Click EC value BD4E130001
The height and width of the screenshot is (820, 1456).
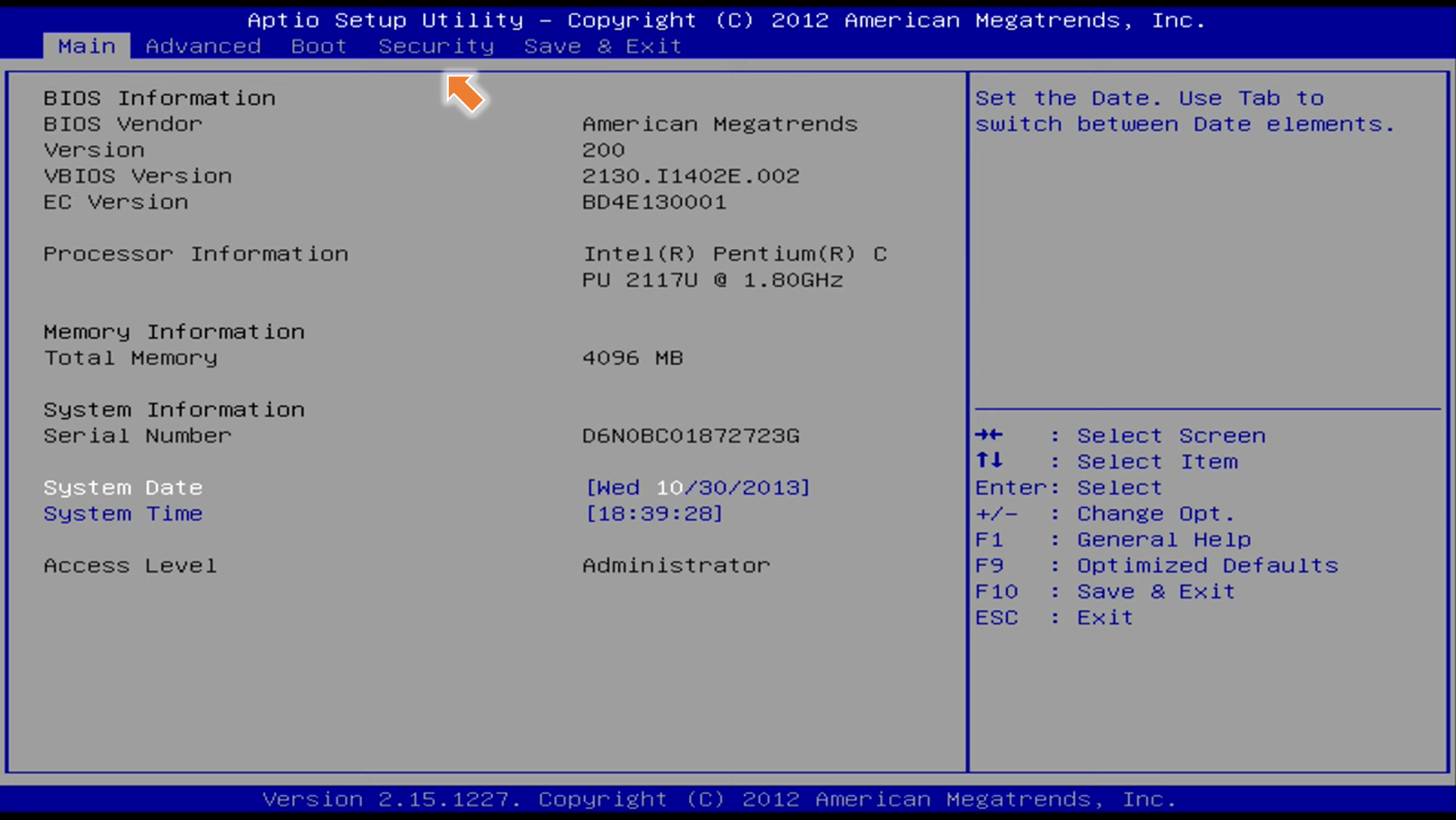[654, 202]
